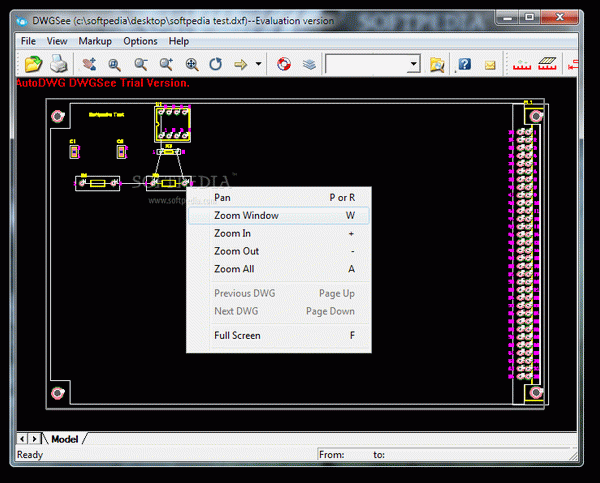Click the Ready status text
Viewport: 600px width, 483px height.
click(x=30, y=455)
